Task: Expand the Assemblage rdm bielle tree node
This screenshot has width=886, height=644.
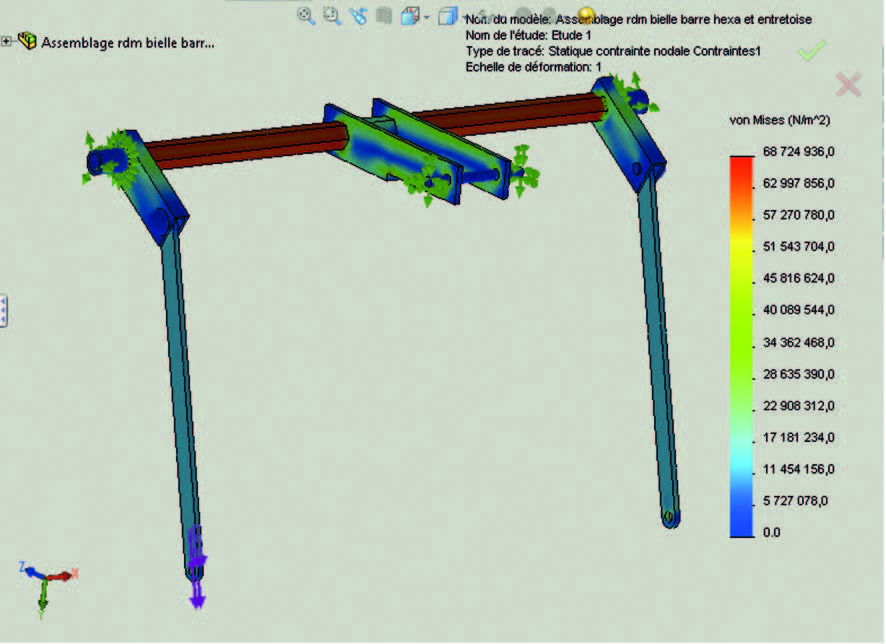Action: (7, 42)
